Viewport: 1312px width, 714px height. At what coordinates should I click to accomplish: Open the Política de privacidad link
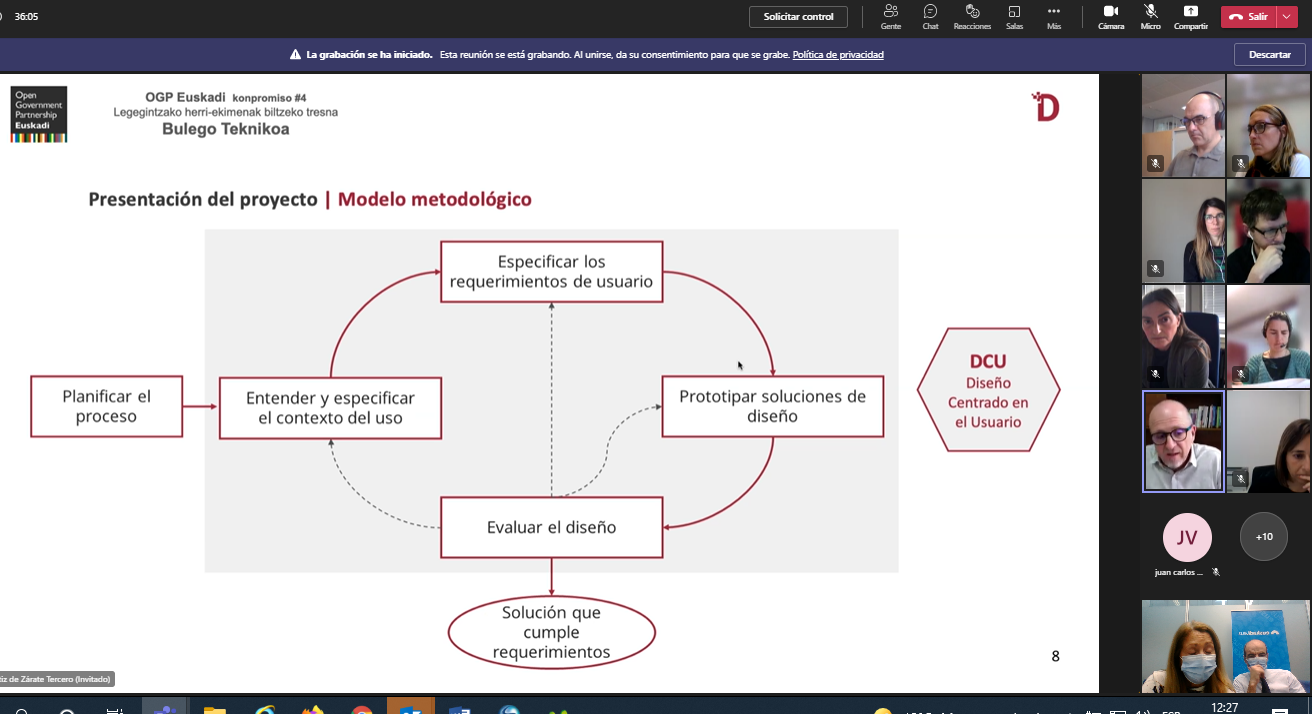pos(838,55)
